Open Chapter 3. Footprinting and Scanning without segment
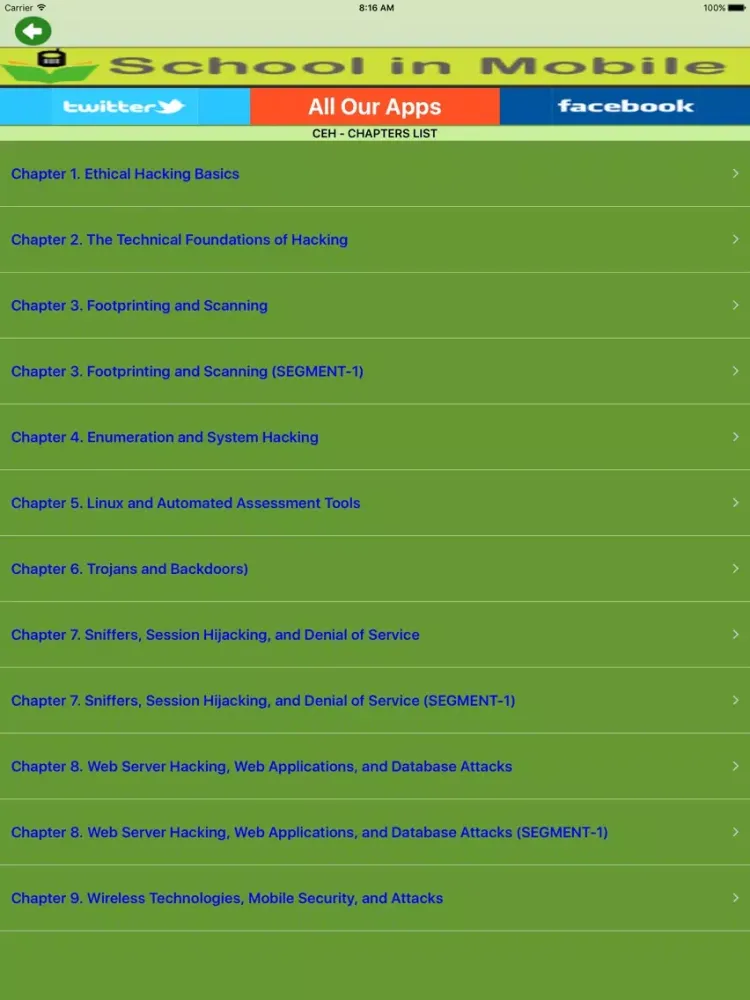Screen dimensions: 750x1000 pyautogui.click(x=375, y=305)
